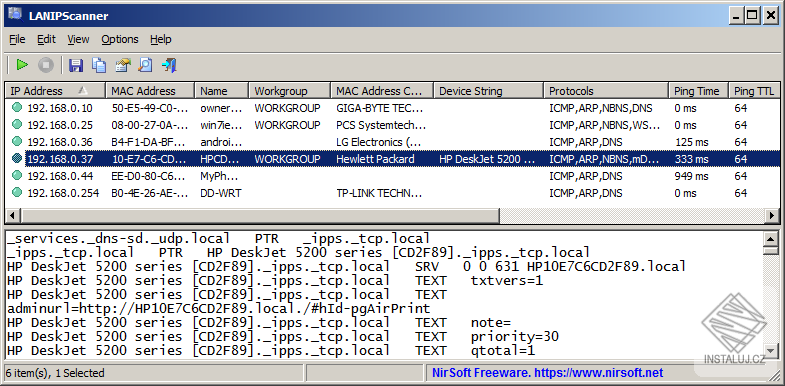Click the LANIPScanner title bar app icon

click(x=16, y=15)
